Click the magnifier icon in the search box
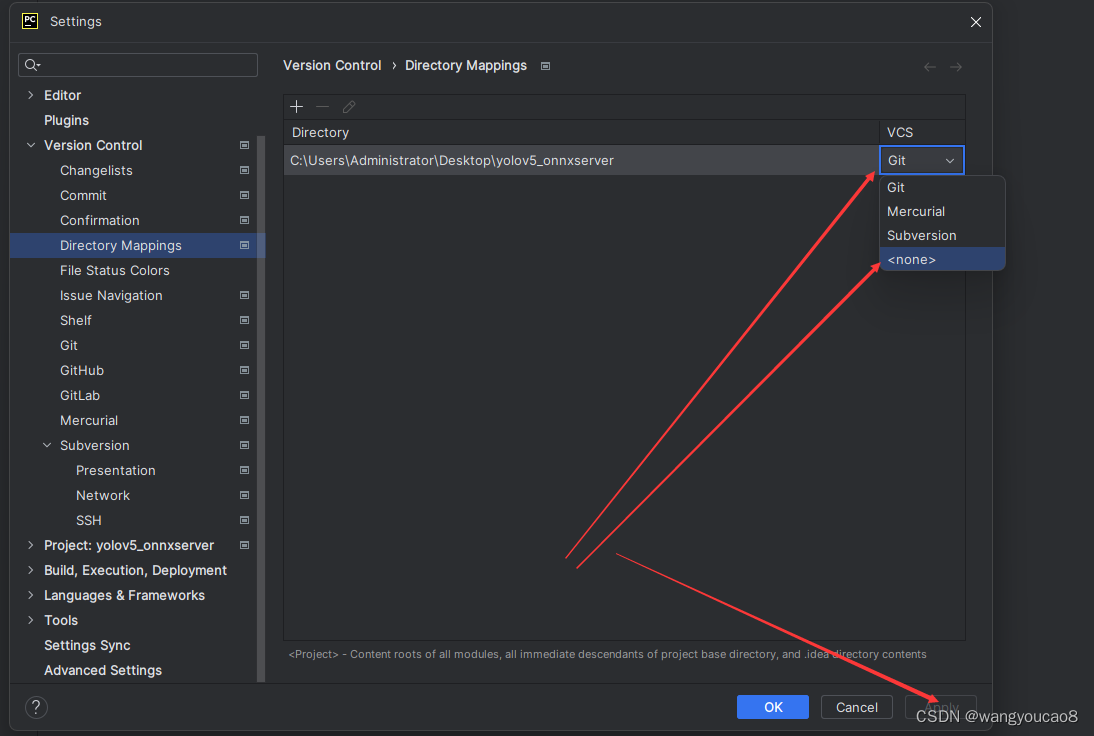The image size is (1094, 736). [x=32, y=64]
